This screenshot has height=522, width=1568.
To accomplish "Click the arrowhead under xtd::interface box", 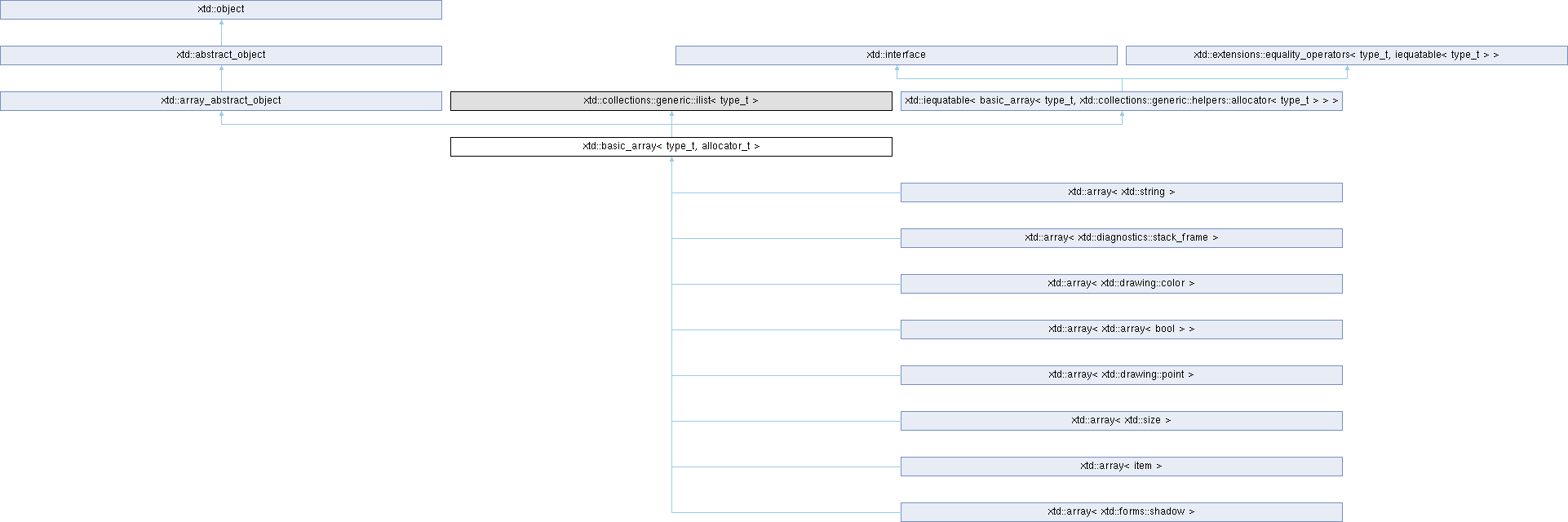I will tap(897, 69).
